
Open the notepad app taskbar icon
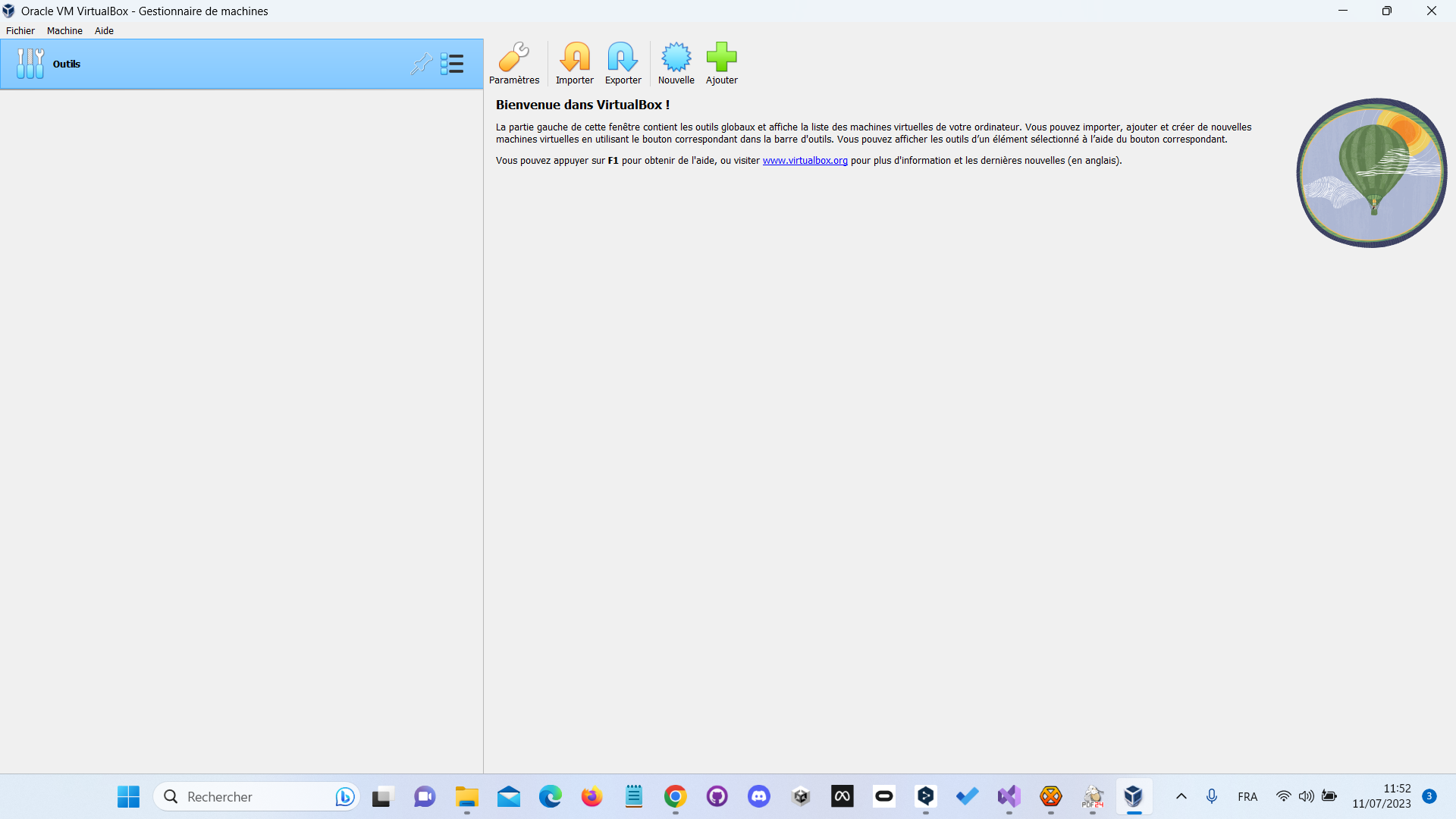point(633,796)
